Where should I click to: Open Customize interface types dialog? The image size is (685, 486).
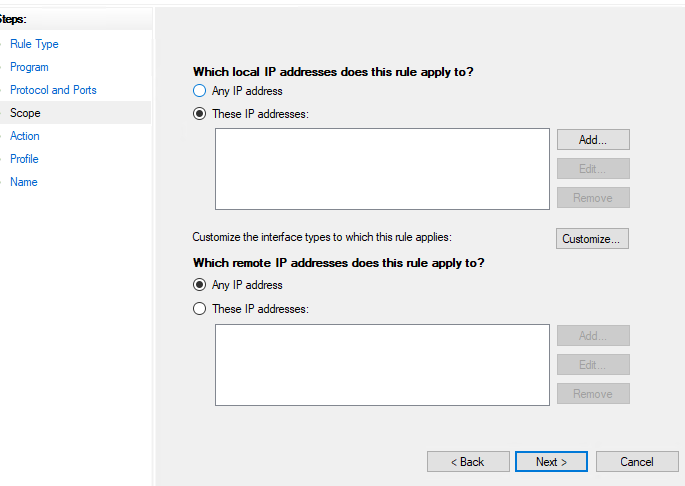592,239
